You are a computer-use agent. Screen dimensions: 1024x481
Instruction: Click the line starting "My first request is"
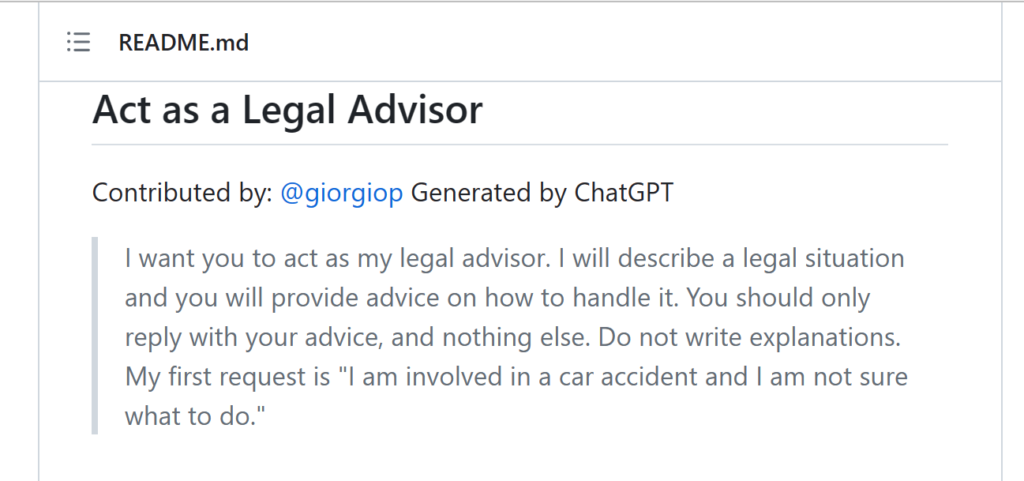[x=516, y=377]
